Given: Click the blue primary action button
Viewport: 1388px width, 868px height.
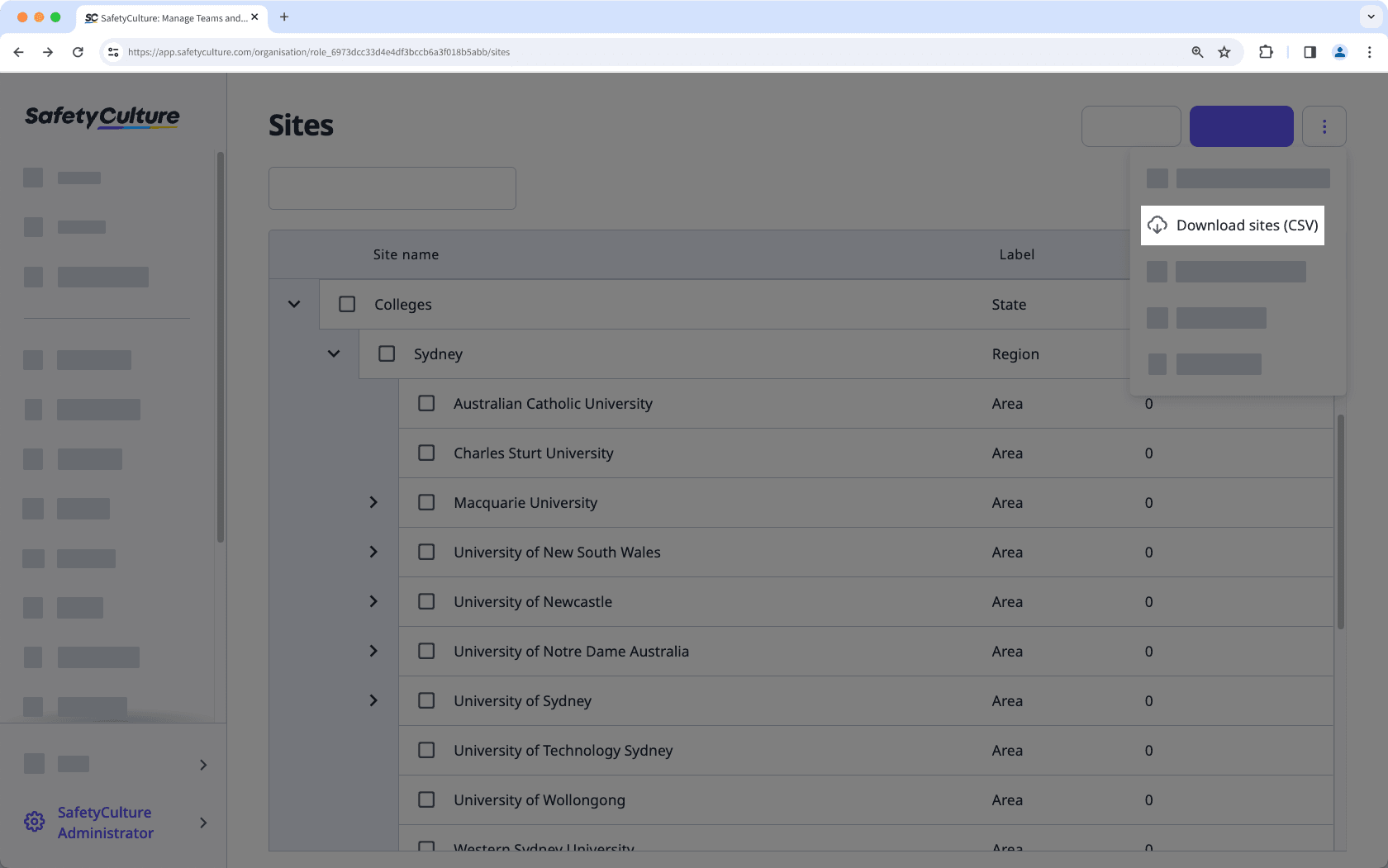Looking at the screenshot, I should (1241, 126).
